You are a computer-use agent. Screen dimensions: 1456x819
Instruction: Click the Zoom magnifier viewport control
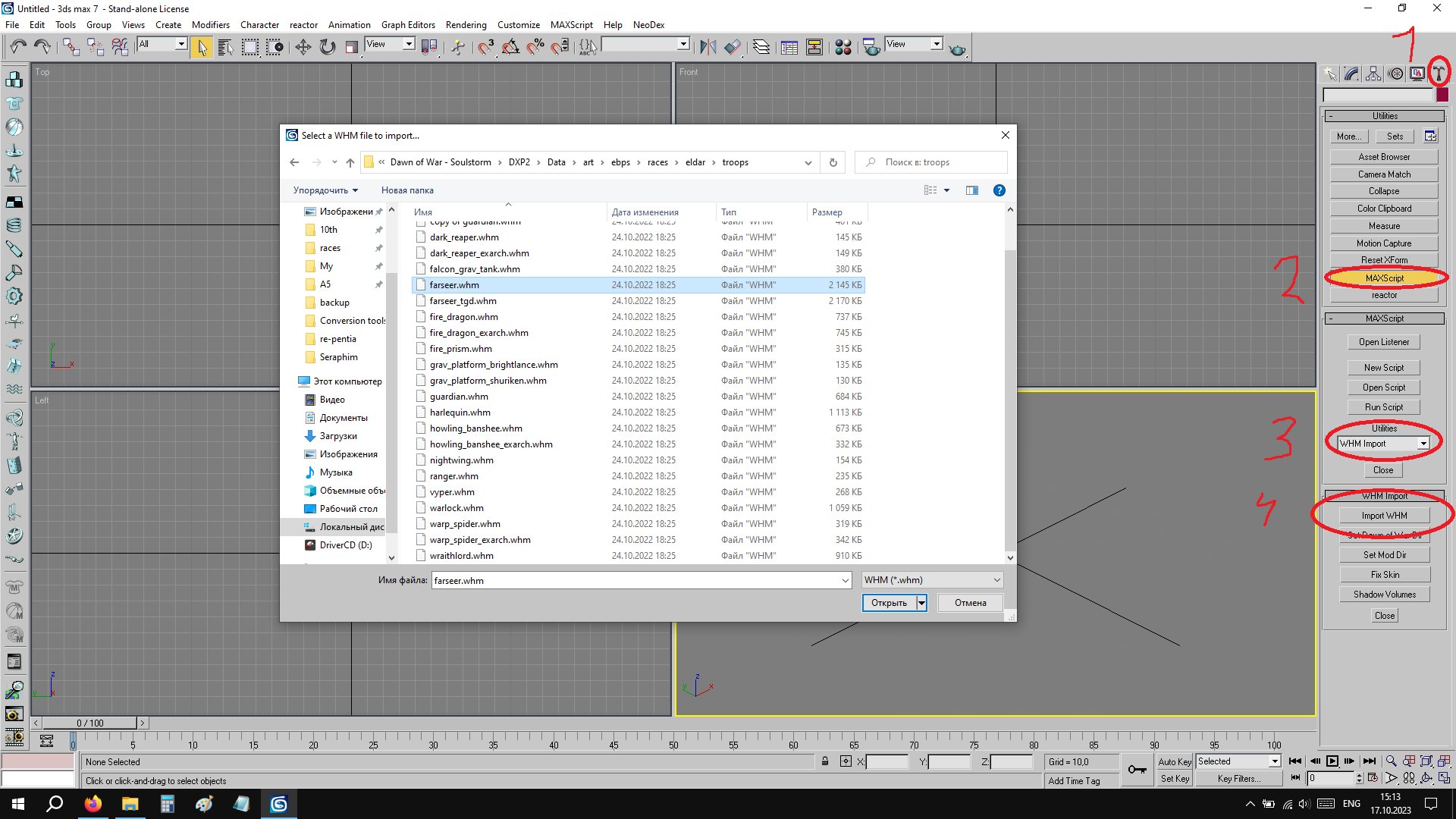(1391, 761)
